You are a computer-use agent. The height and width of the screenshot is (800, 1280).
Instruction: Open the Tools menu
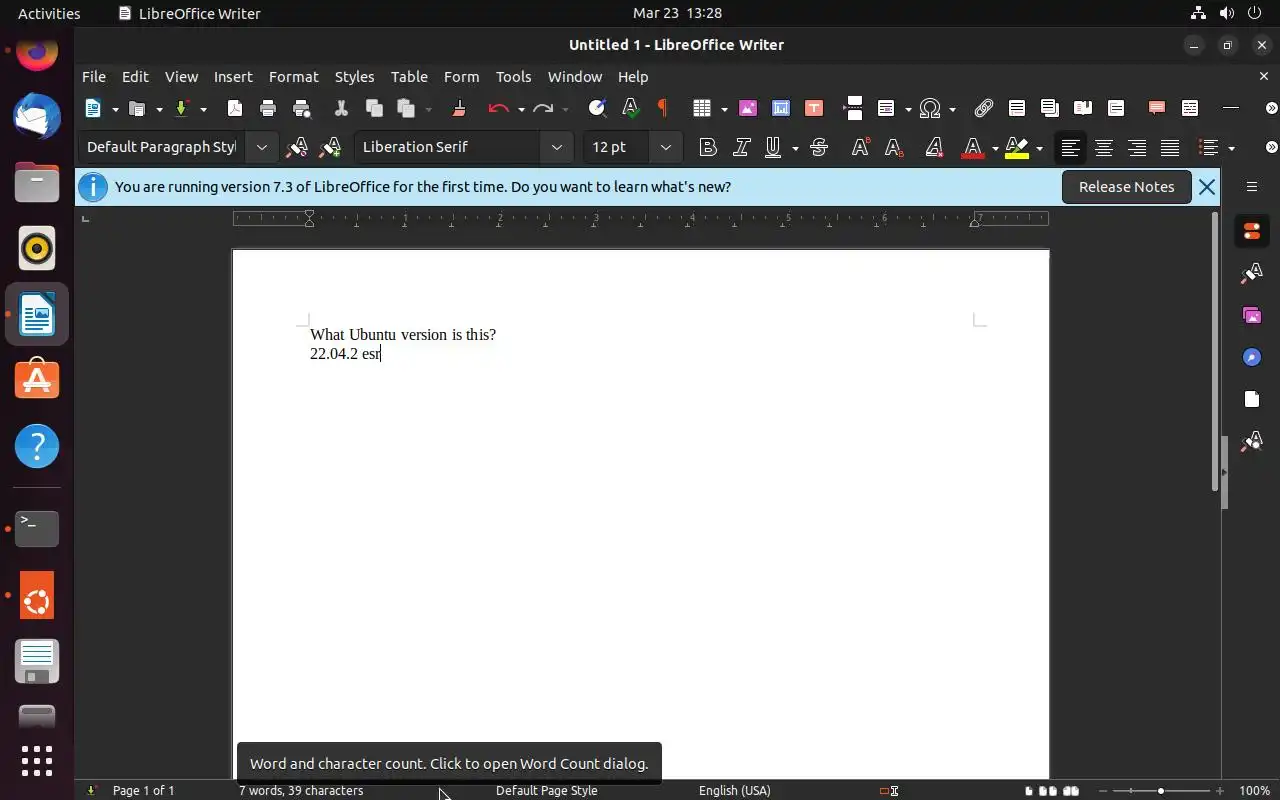point(513,76)
